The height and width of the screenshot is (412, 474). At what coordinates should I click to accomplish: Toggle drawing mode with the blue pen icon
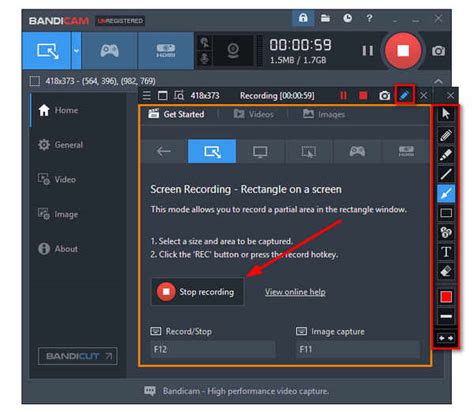click(404, 96)
